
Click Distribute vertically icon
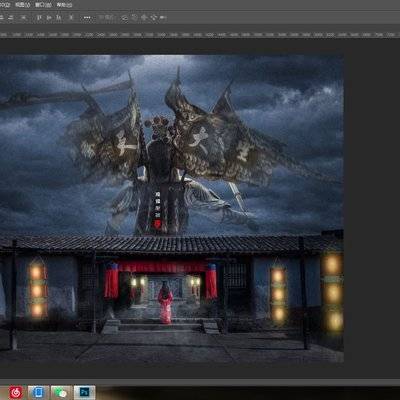pyautogui.click(x=71, y=18)
